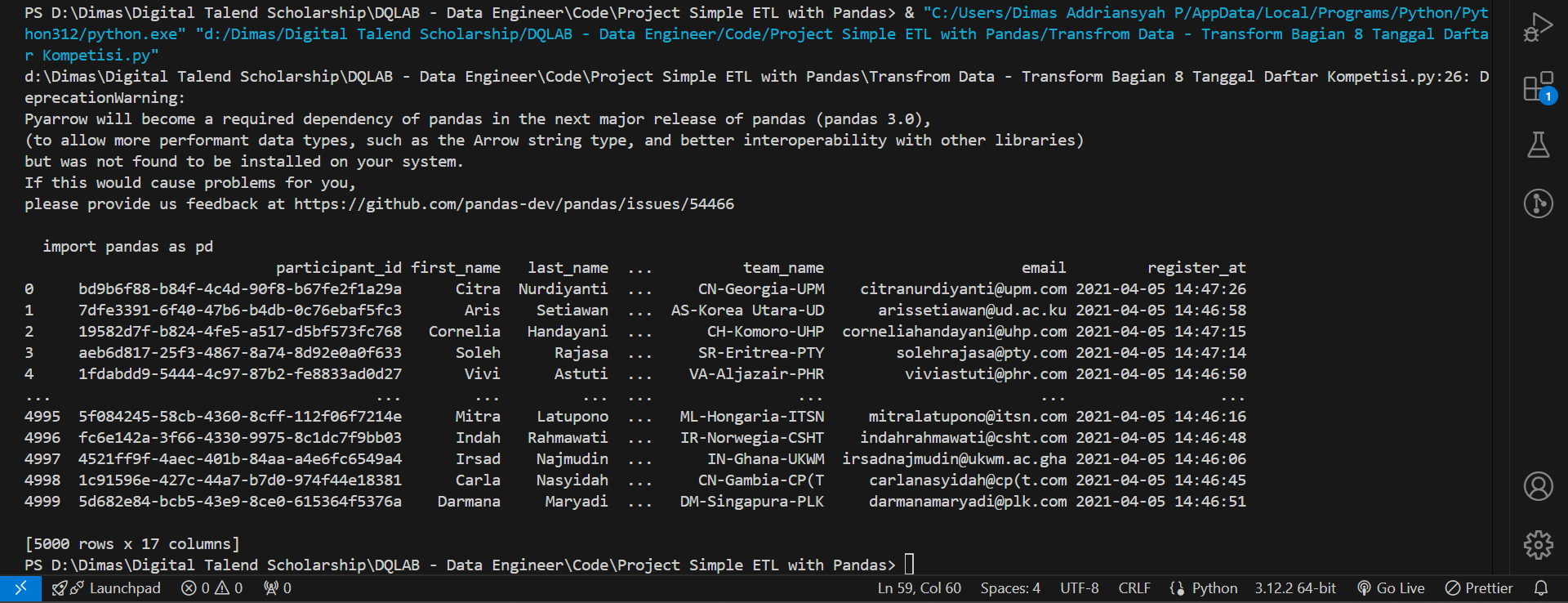Change end of line sequence CRLF
The height and width of the screenshot is (603, 1568).
click(1134, 588)
